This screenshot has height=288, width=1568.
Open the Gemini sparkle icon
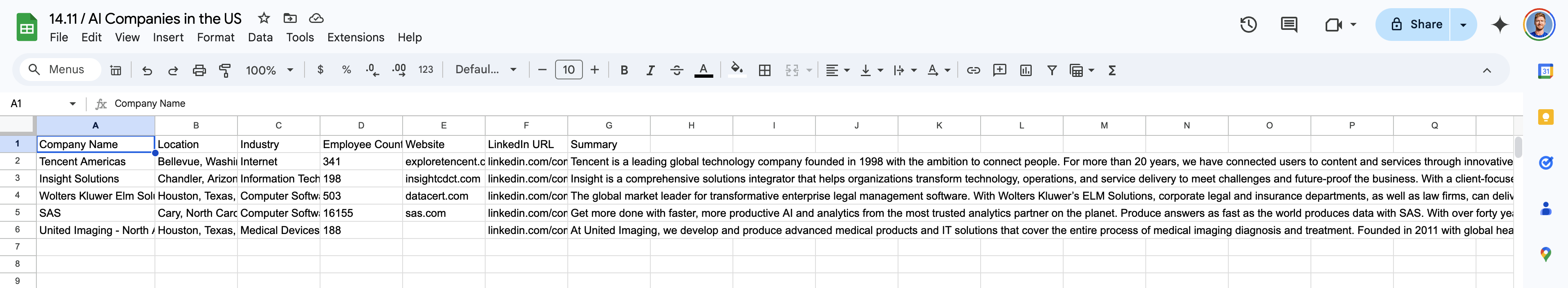point(1500,25)
